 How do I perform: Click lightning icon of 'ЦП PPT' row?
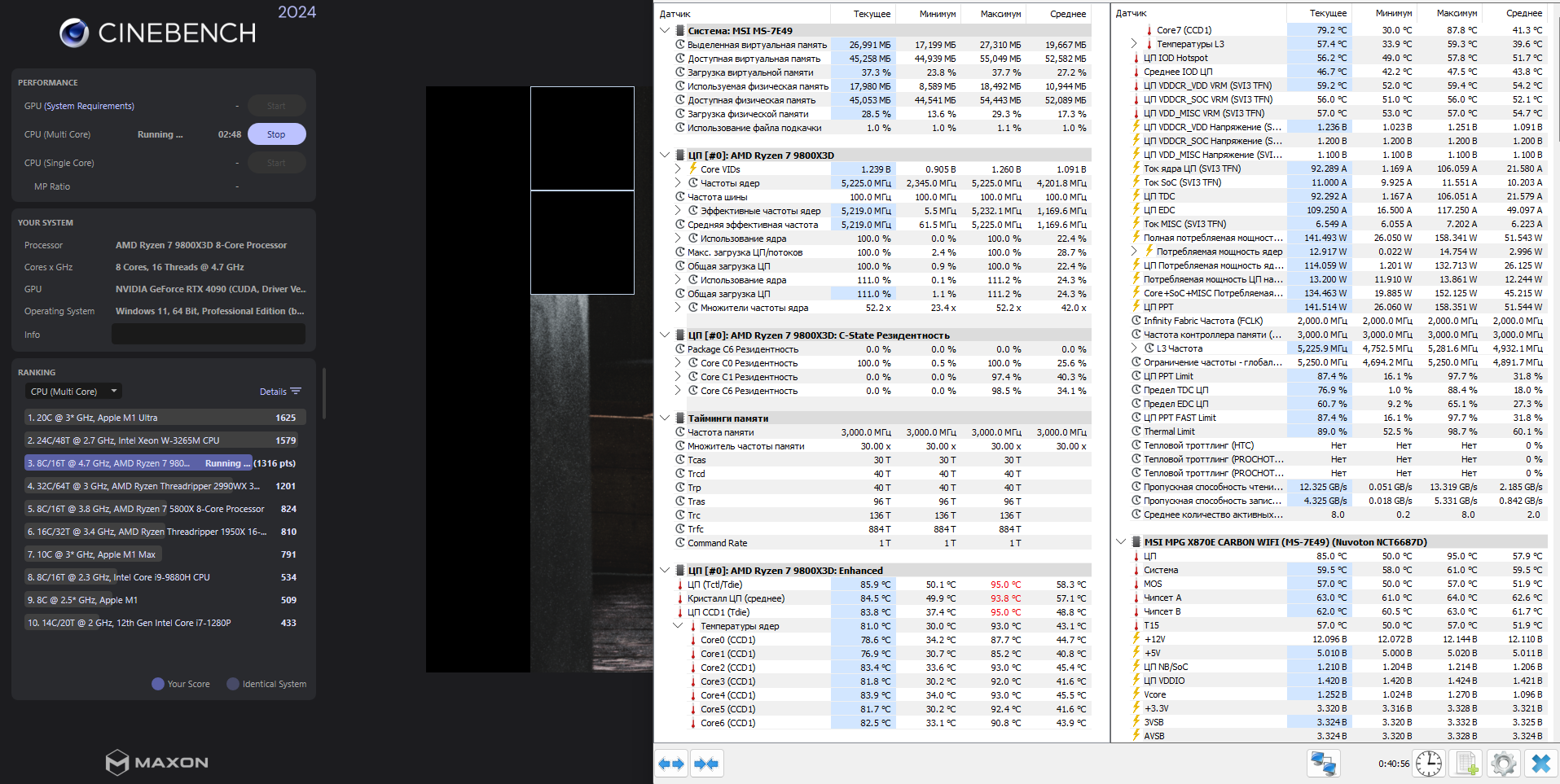coord(1136,307)
